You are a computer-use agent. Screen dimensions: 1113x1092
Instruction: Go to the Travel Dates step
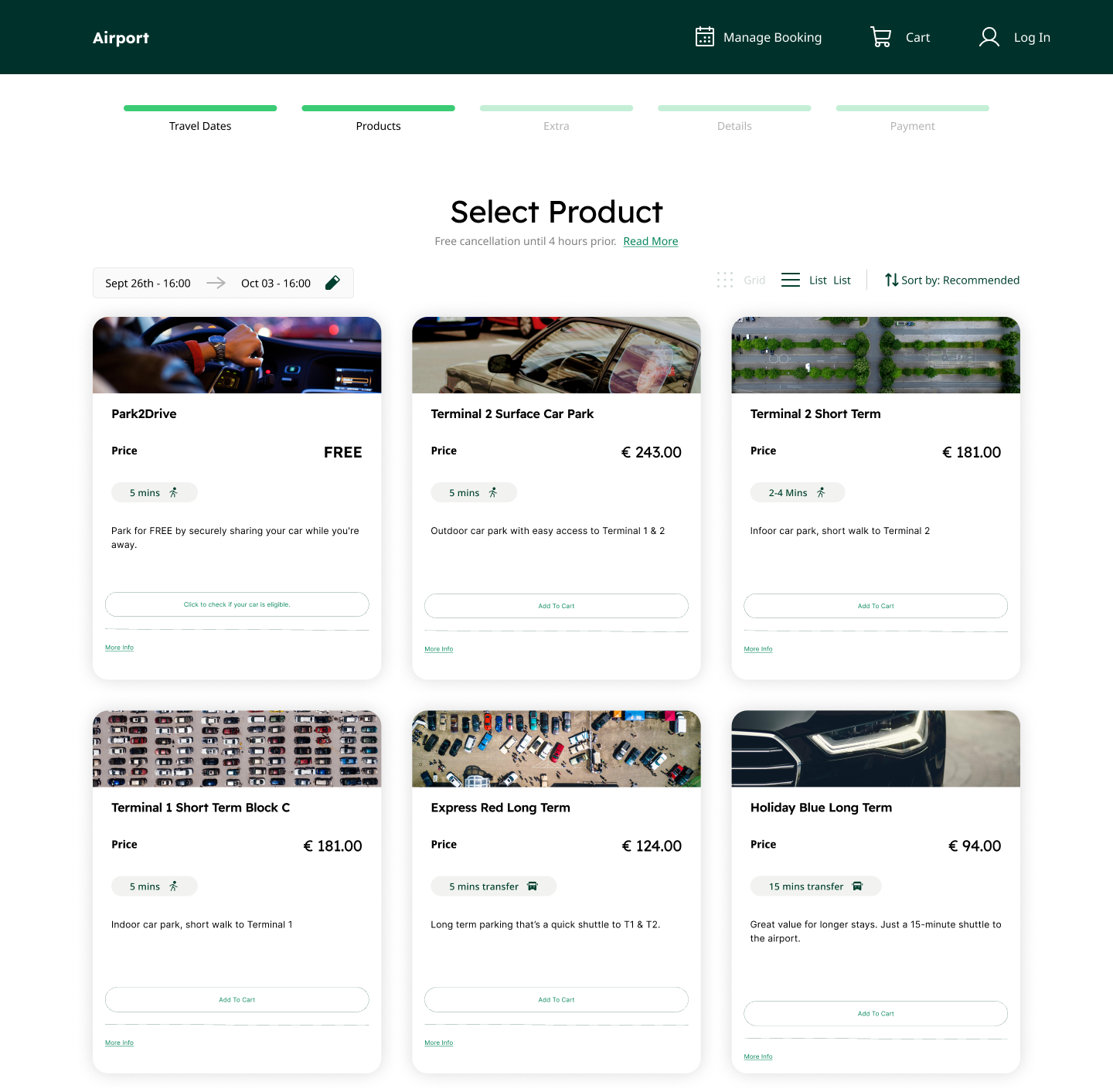[x=200, y=126]
